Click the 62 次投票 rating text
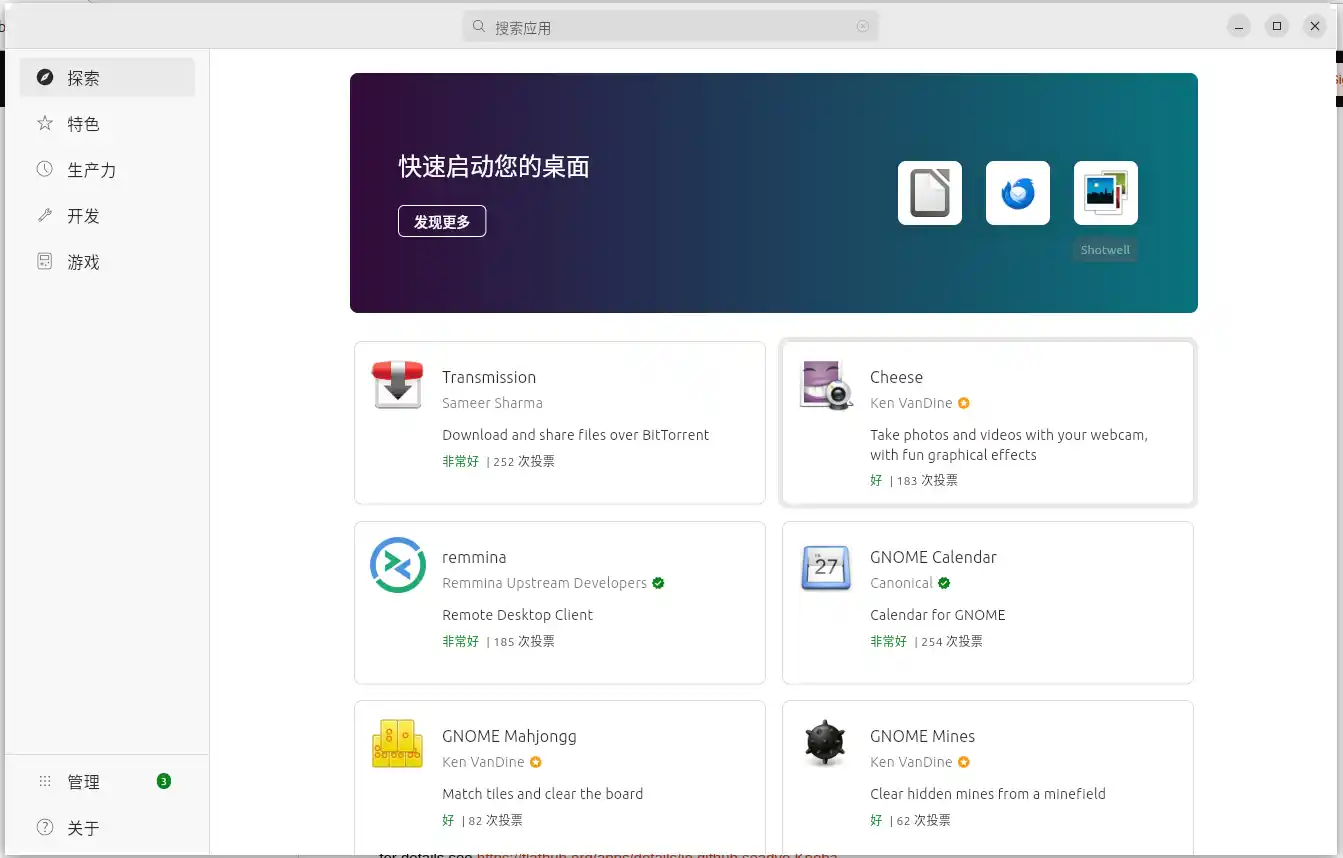Image resolution: width=1343 pixels, height=858 pixels. pos(923,820)
